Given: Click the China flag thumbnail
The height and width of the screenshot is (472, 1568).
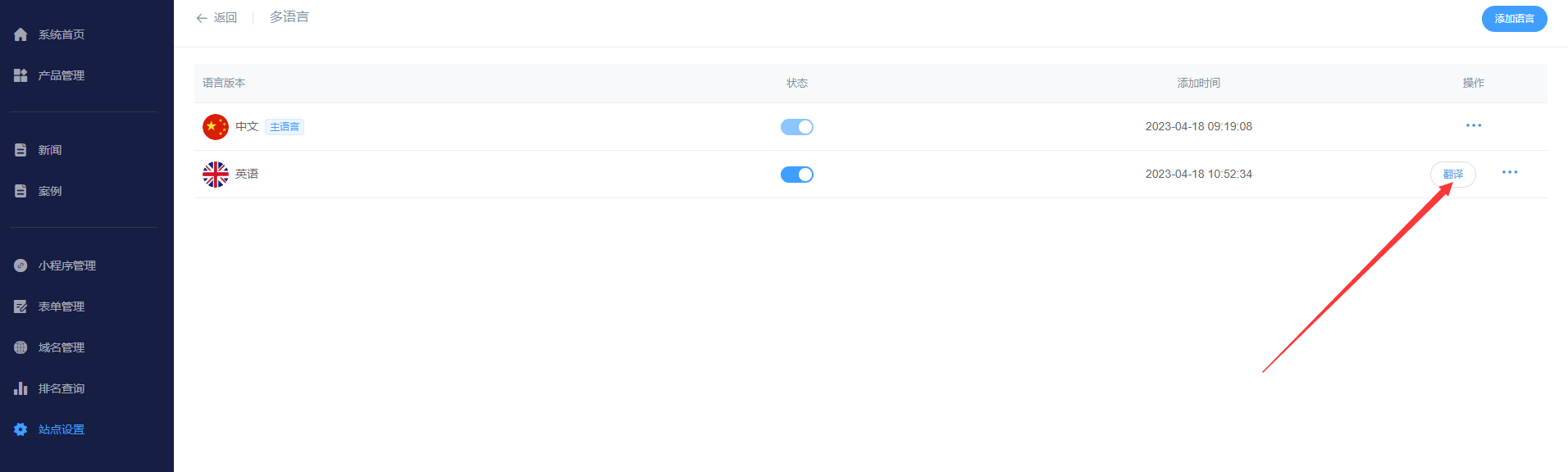Looking at the screenshot, I should (x=216, y=127).
